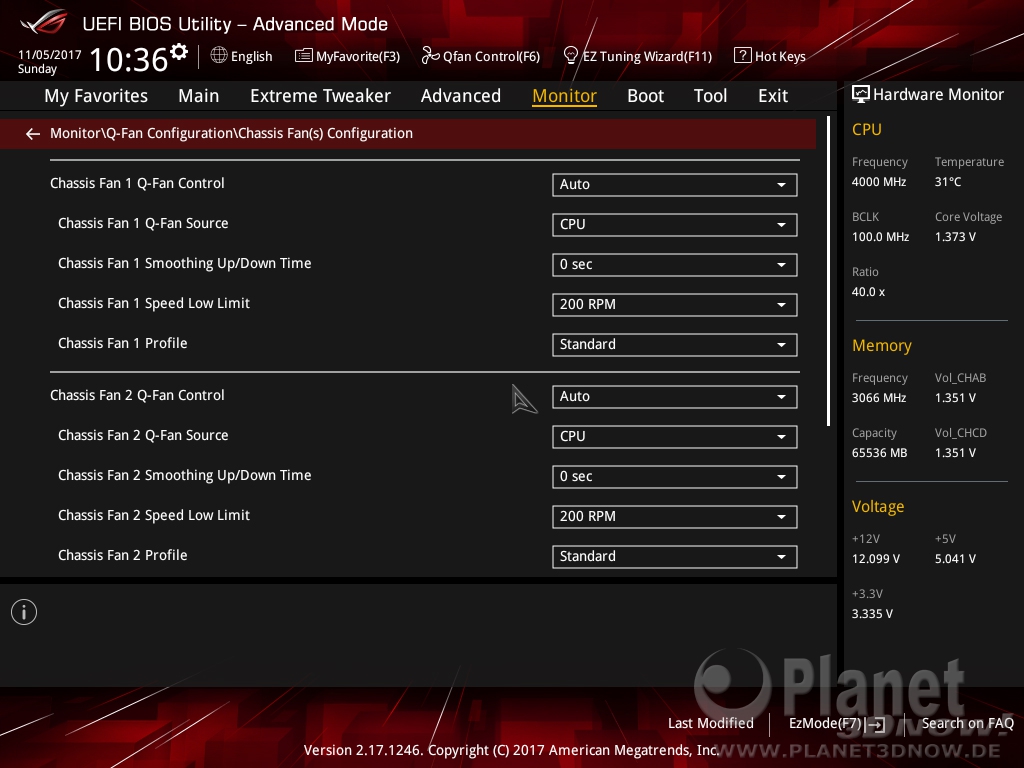
Task: Click the Hot Keys question mark icon
Action: (743, 56)
